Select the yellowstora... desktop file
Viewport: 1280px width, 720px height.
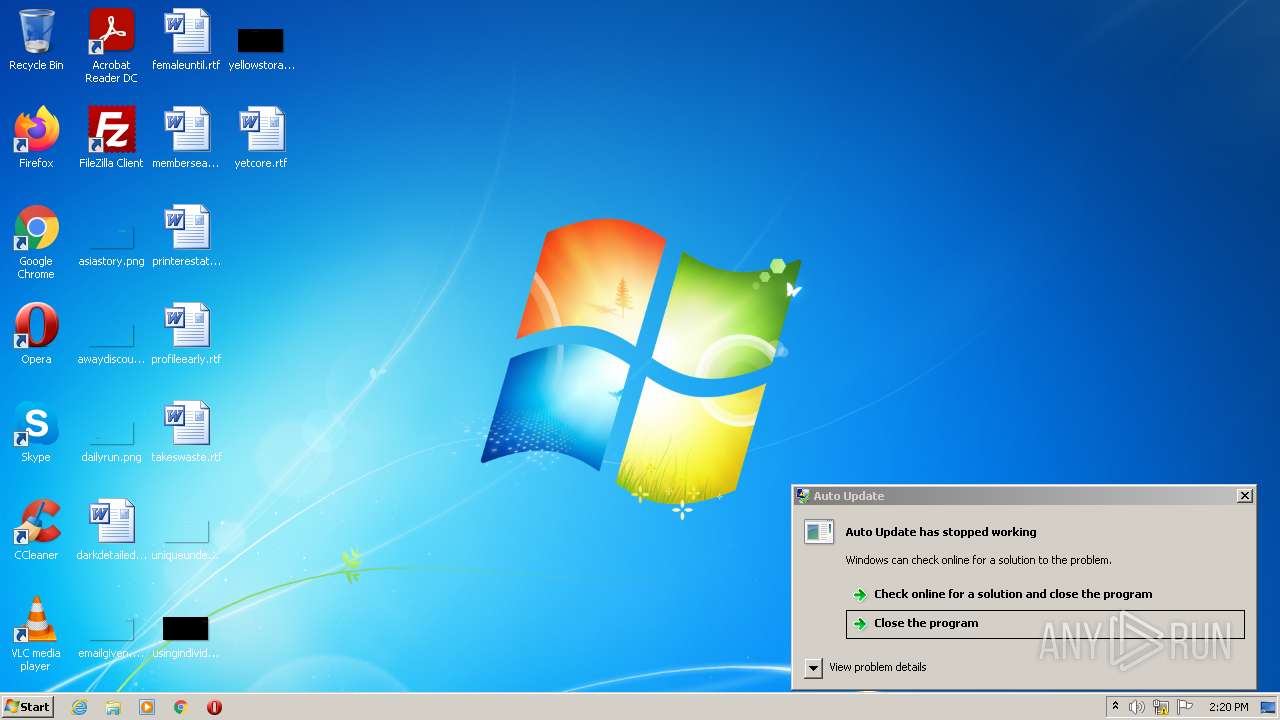coord(261,47)
